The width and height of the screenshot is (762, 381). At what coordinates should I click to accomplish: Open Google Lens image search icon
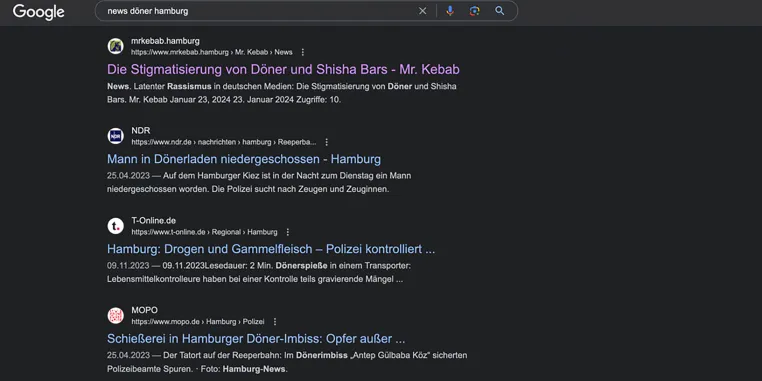(475, 11)
